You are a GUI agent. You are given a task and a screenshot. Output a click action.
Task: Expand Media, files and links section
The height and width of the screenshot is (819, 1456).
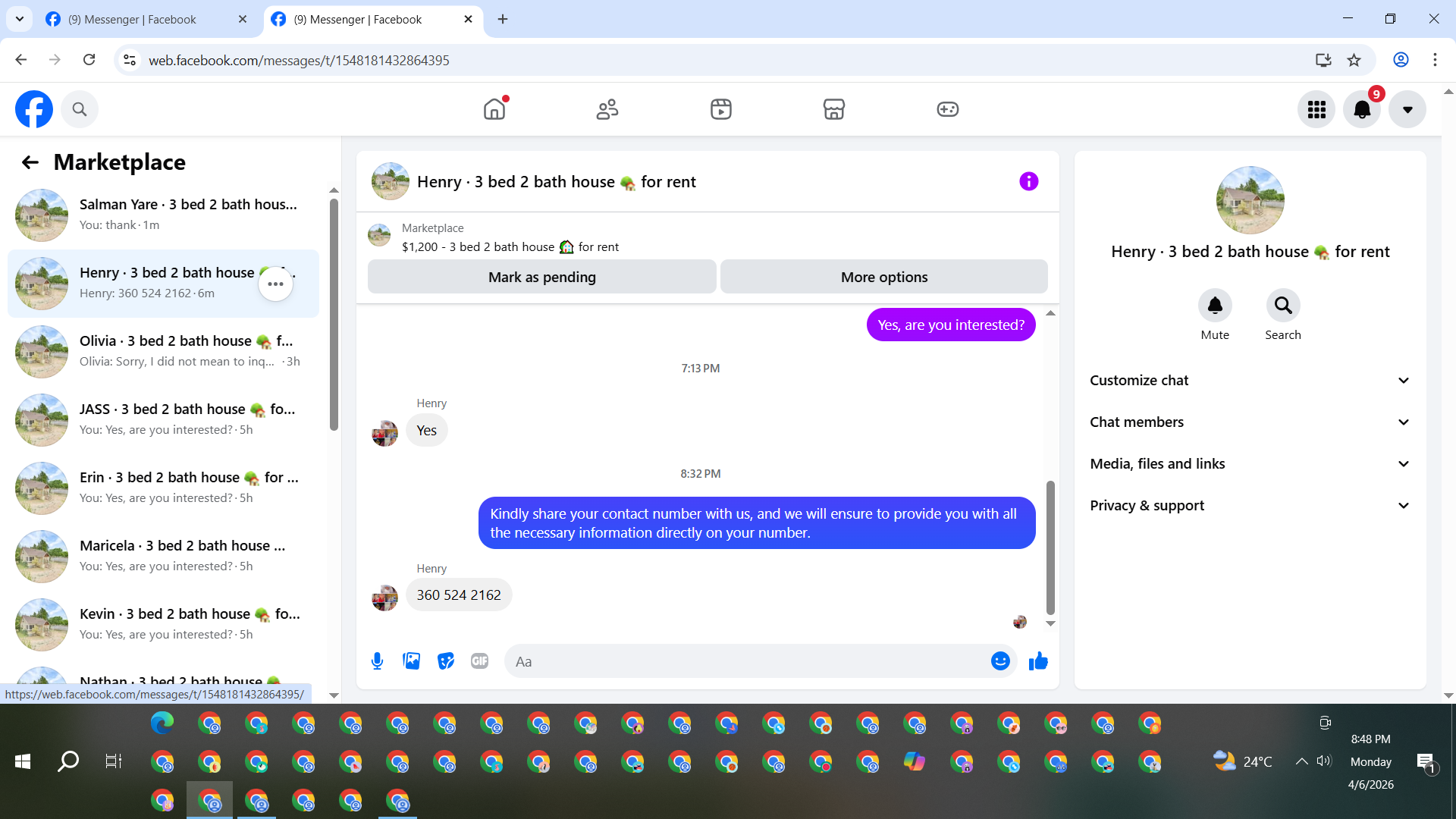[1250, 464]
